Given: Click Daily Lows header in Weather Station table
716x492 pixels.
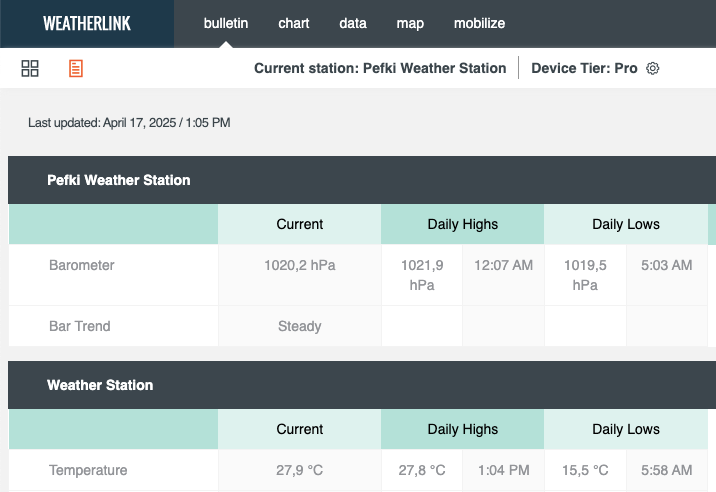Looking at the screenshot, I should pyautogui.click(x=626, y=429).
